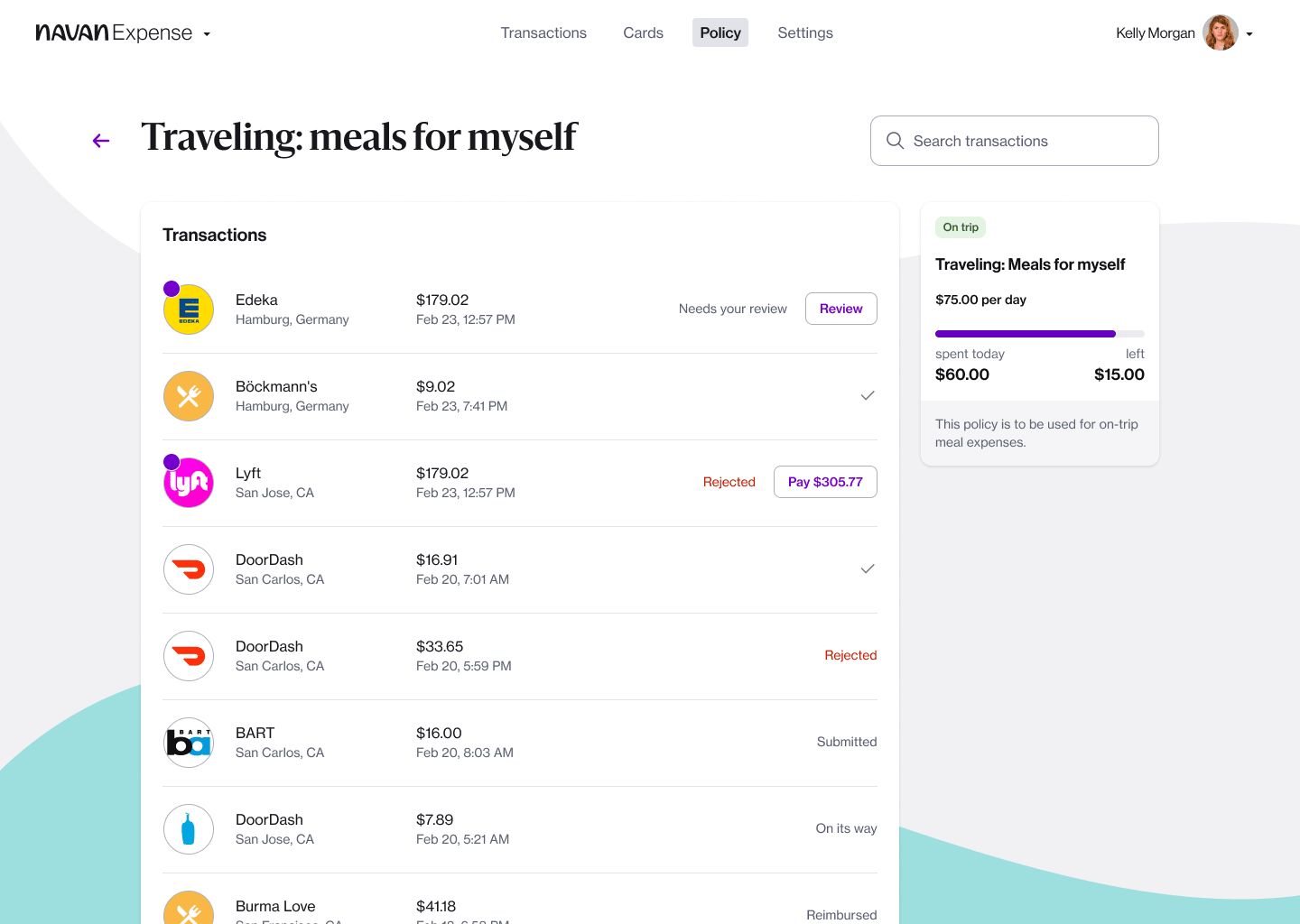This screenshot has height=924, width=1300.
Task: Click the Burma Love restaurant icon
Action: [189, 908]
